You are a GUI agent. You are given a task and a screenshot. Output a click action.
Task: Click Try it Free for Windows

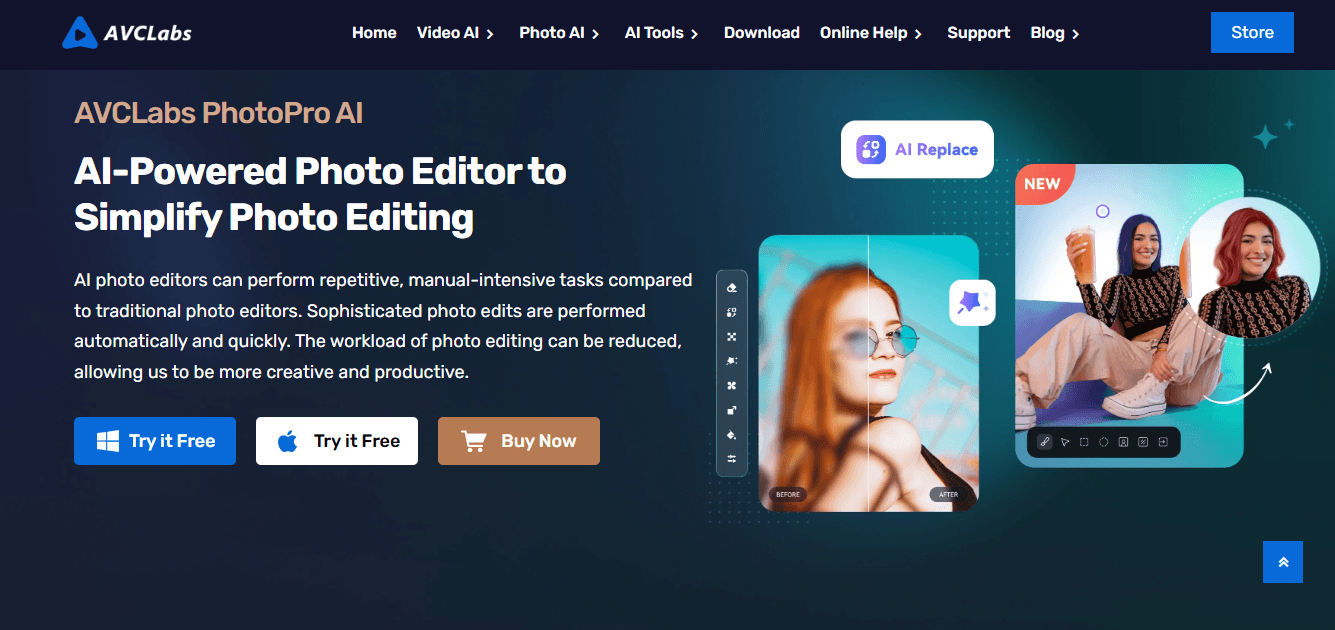click(154, 441)
